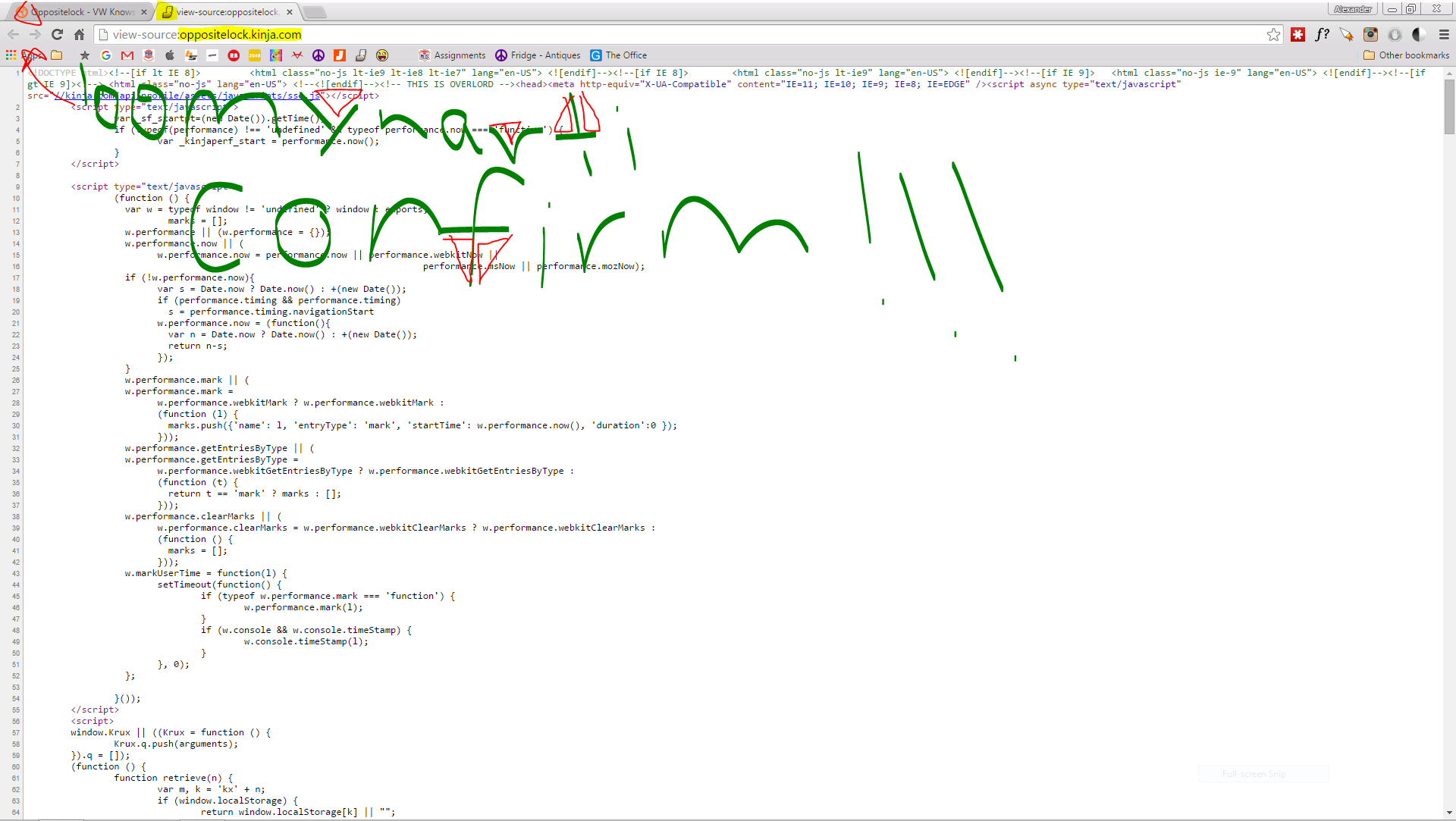
Task: Open the orange J bookmark icon
Action: click(340, 55)
